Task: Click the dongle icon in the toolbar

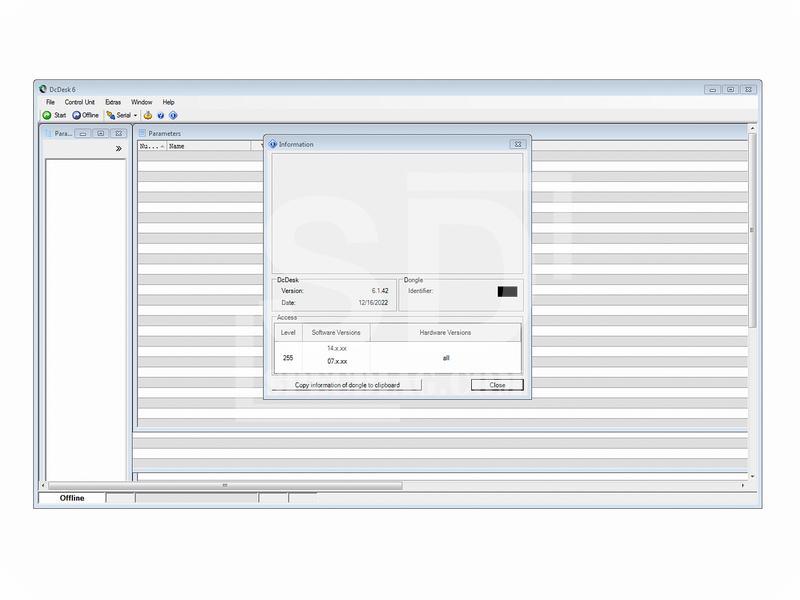Action: [x=148, y=115]
